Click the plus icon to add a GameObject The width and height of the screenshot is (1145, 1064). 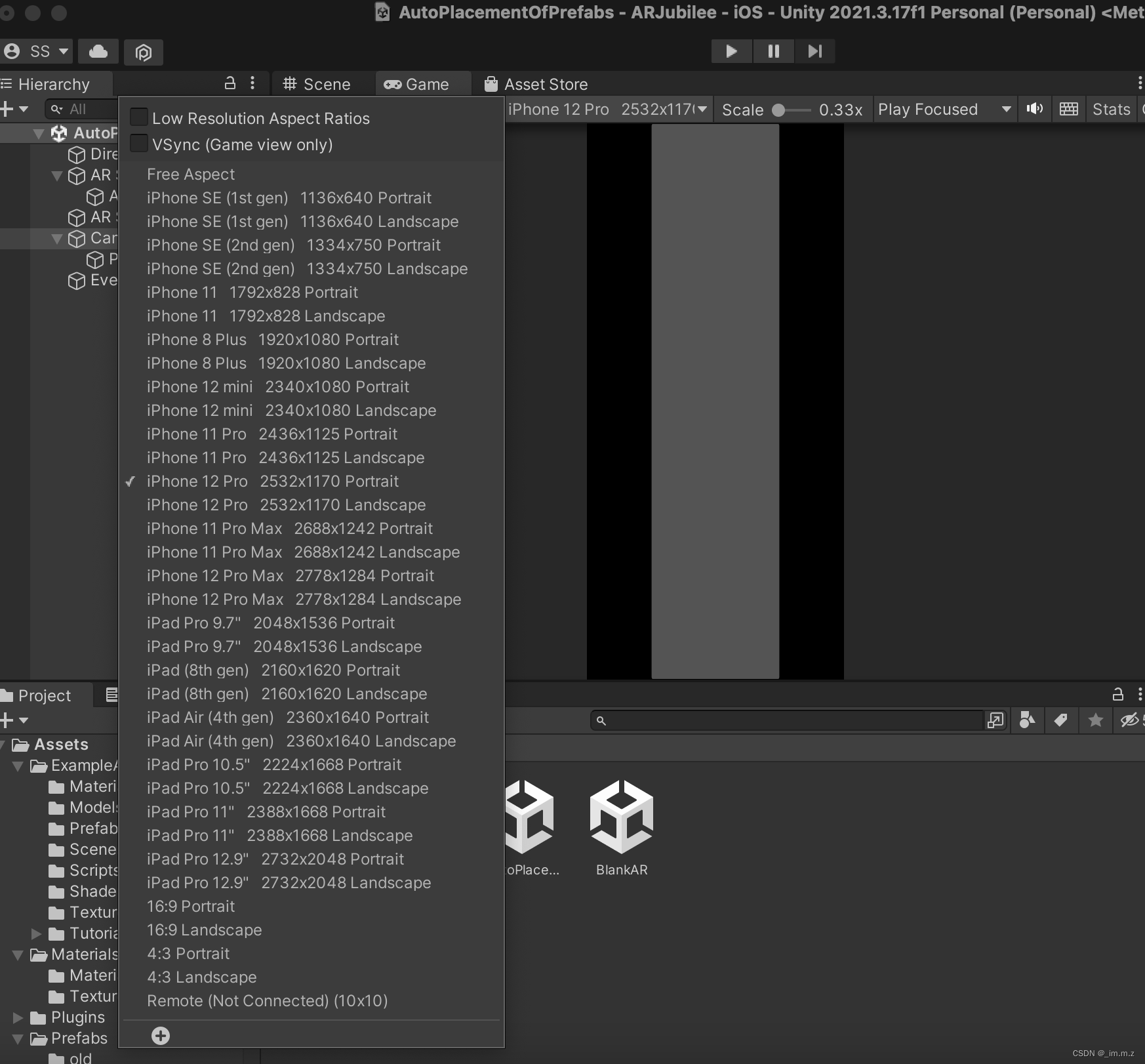tap(7, 109)
